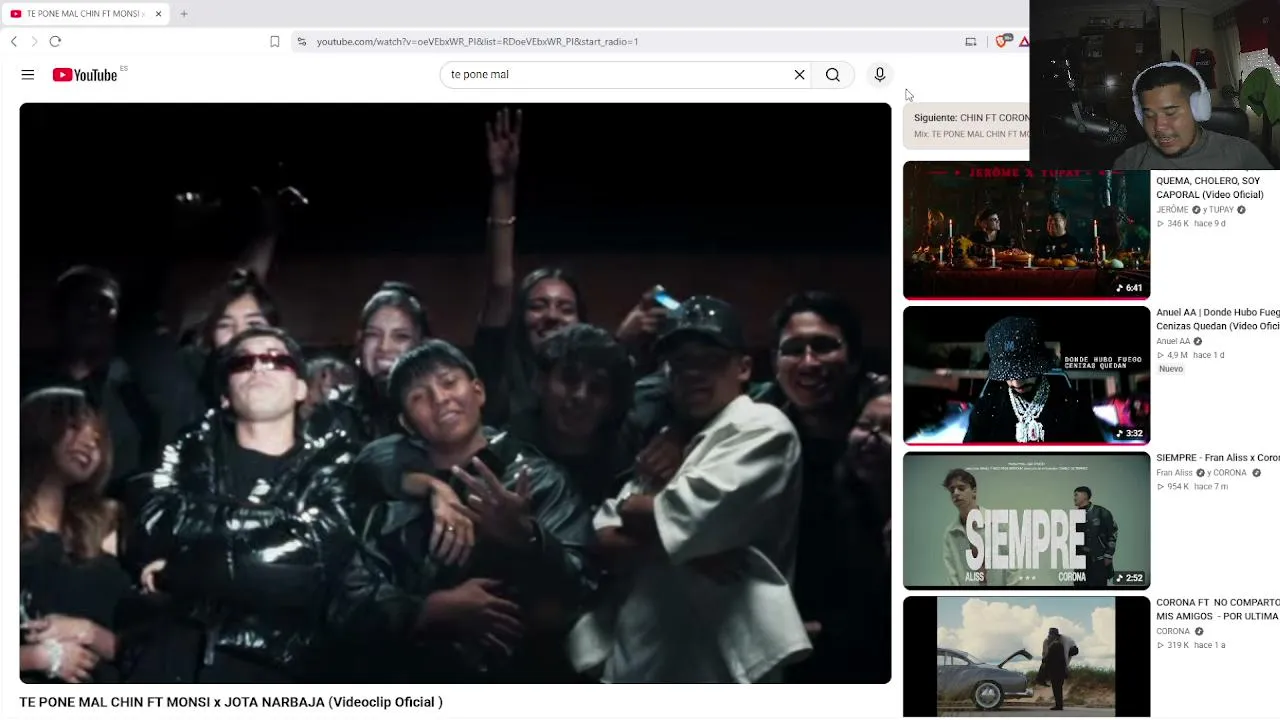Click the 2:52 duration badge

click(x=1129, y=578)
